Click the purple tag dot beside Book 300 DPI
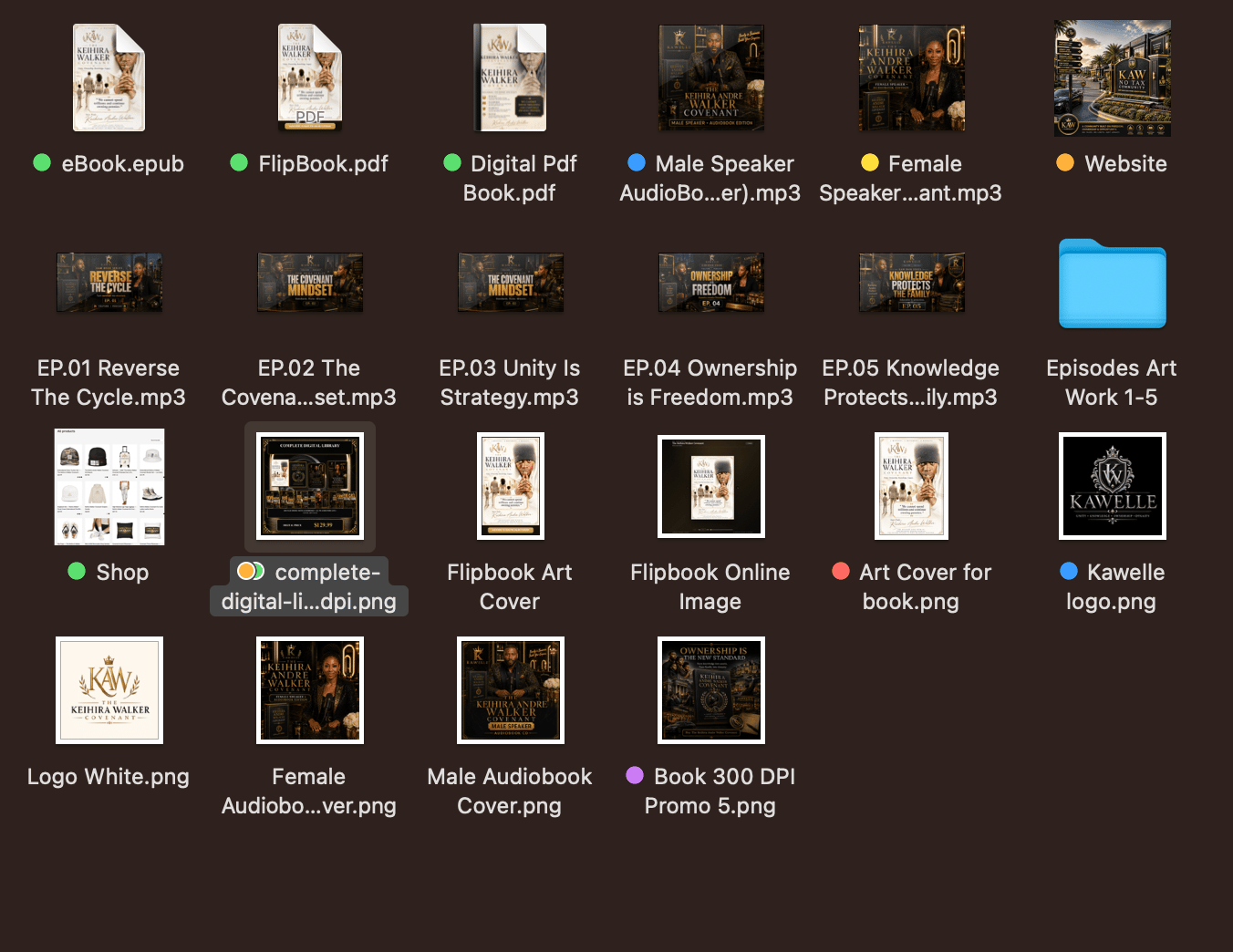 point(635,775)
